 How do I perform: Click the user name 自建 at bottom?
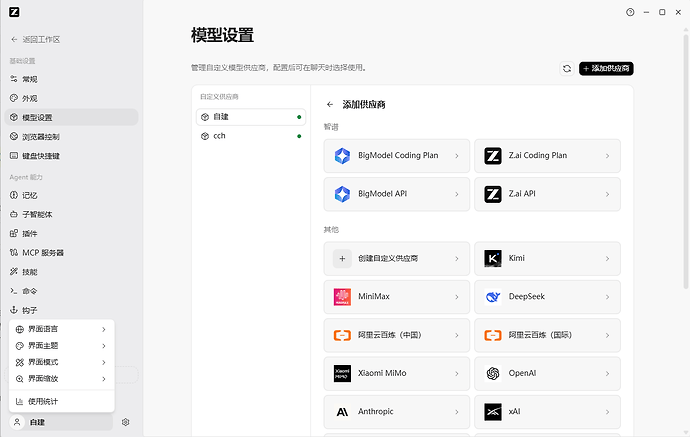[37, 422]
